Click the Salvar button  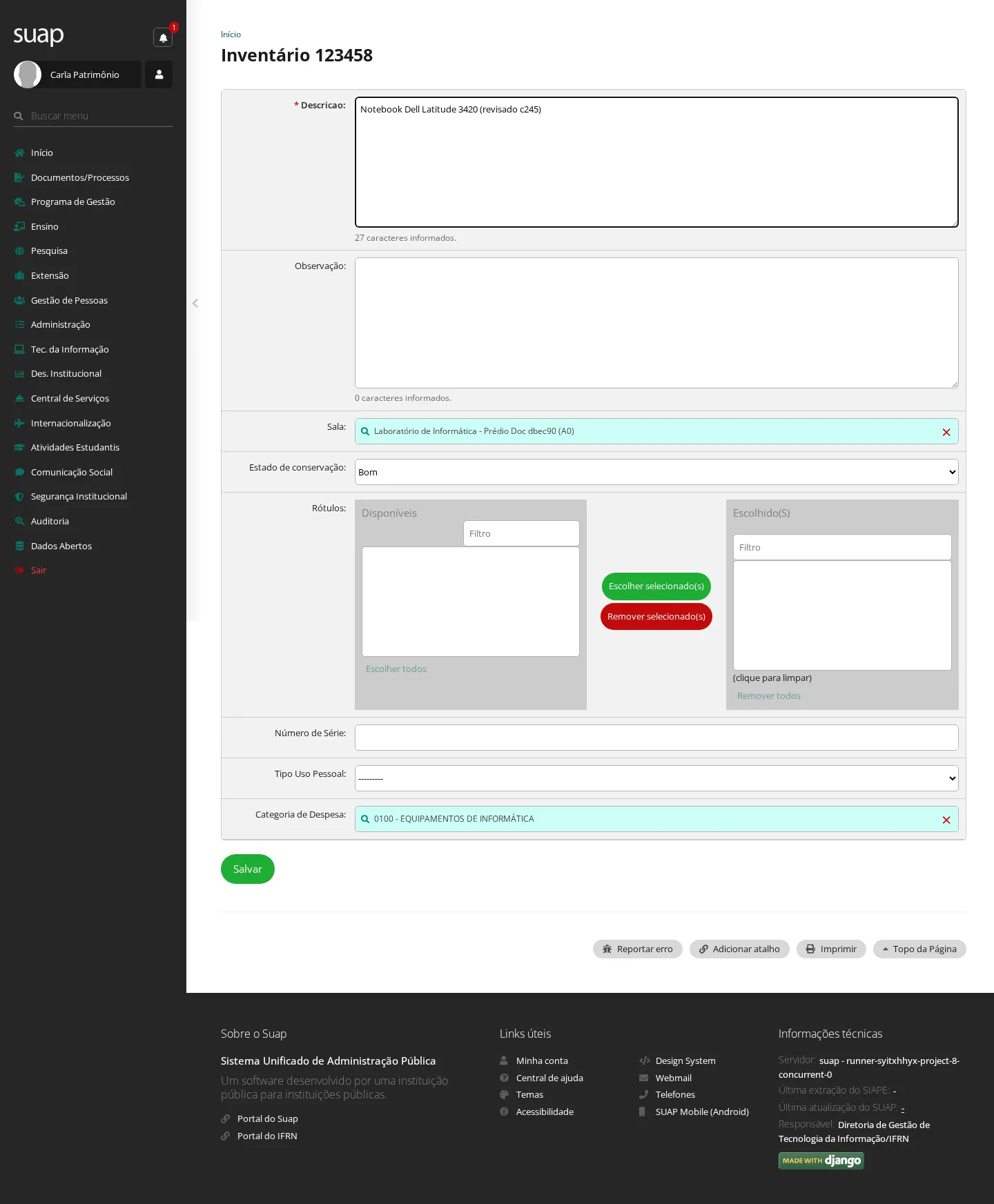[248, 869]
